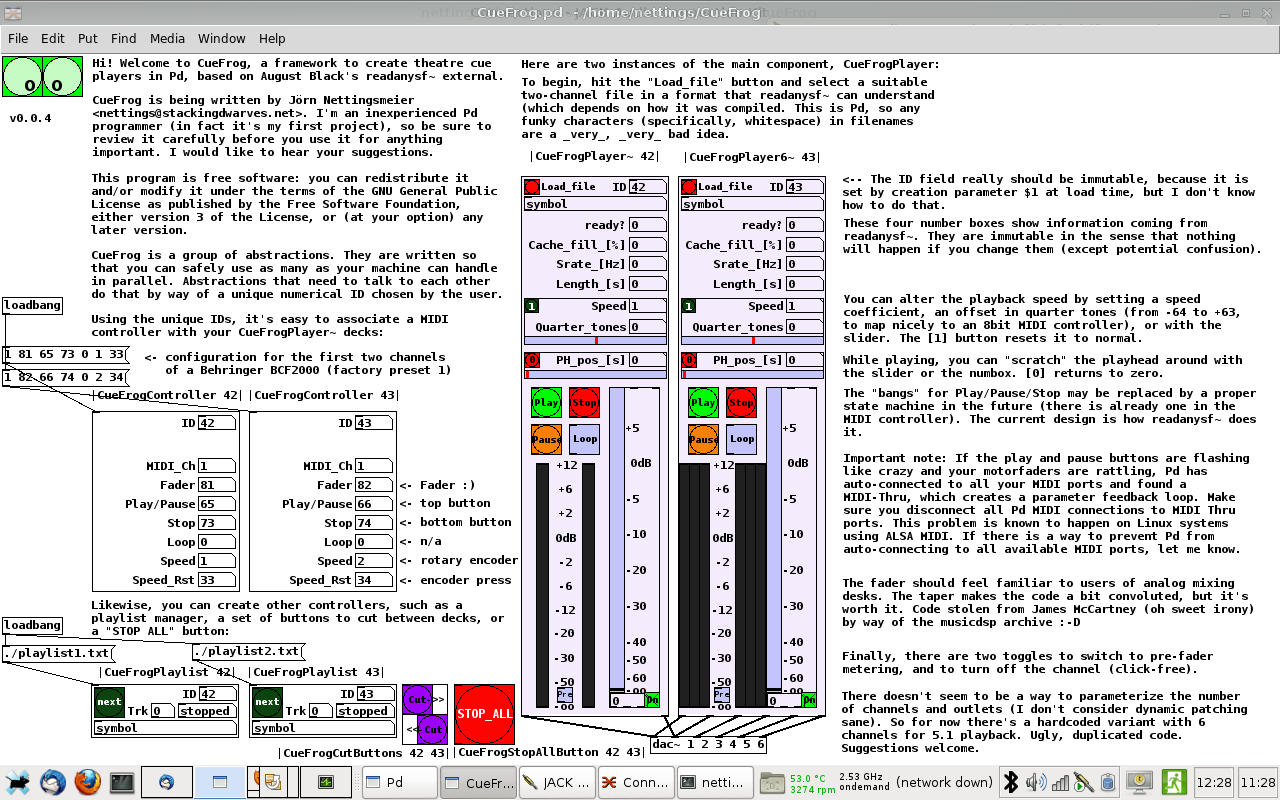Click the red Load_file bang on player 43
Image resolution: width=1280 pixels, height=800 pixels.
[x=689, y=186]
